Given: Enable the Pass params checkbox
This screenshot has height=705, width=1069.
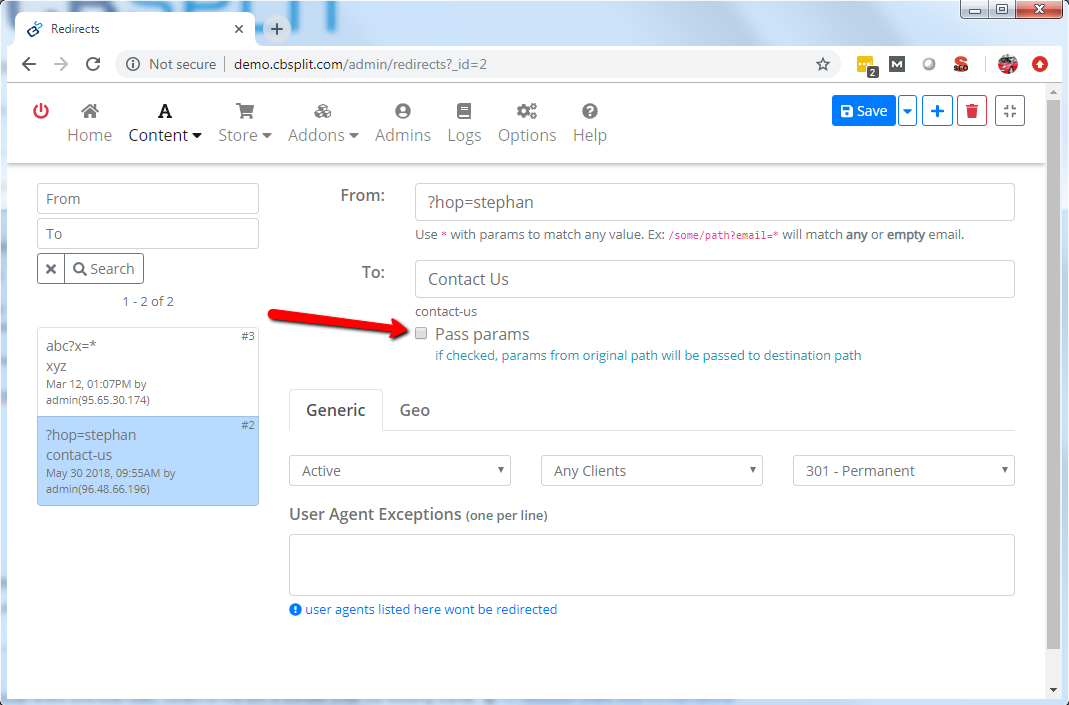Looking at the screenshot, I should click(422, 333).
